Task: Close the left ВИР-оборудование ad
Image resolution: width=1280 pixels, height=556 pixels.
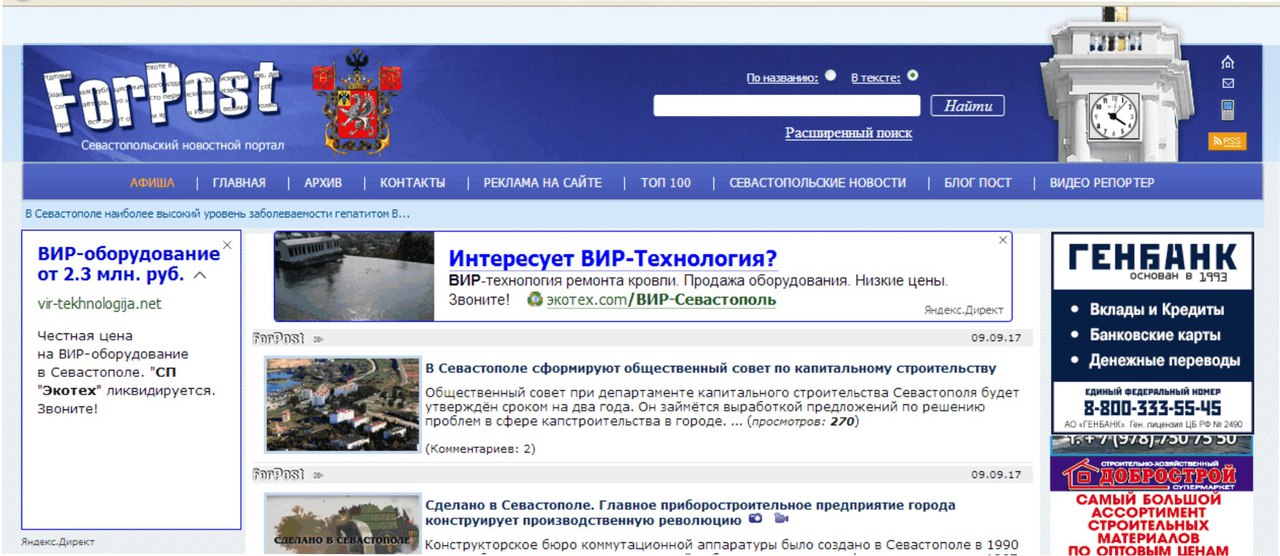Action: [227, 245]
